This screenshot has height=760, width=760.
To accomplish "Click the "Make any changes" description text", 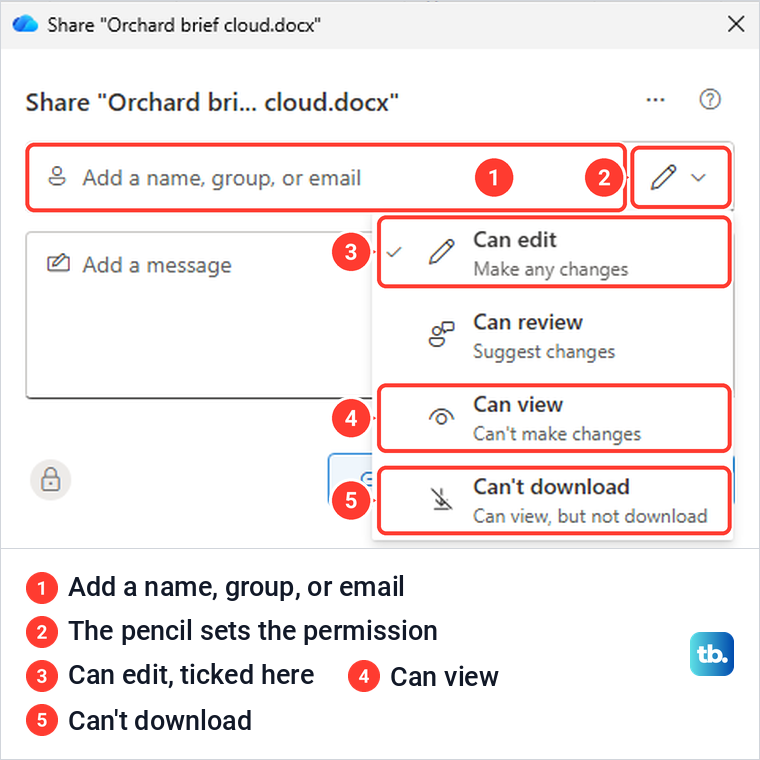I will [551, 269].
